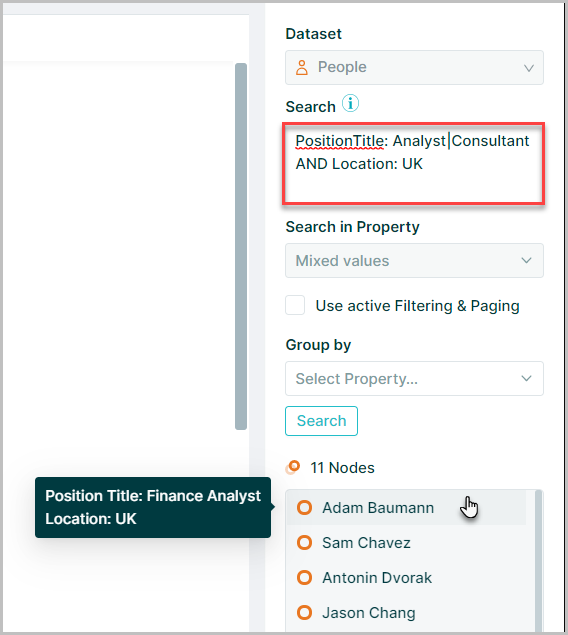568x635 pixels.
Task: Click the info icon next to Search
Action: [x=350, y=103]
